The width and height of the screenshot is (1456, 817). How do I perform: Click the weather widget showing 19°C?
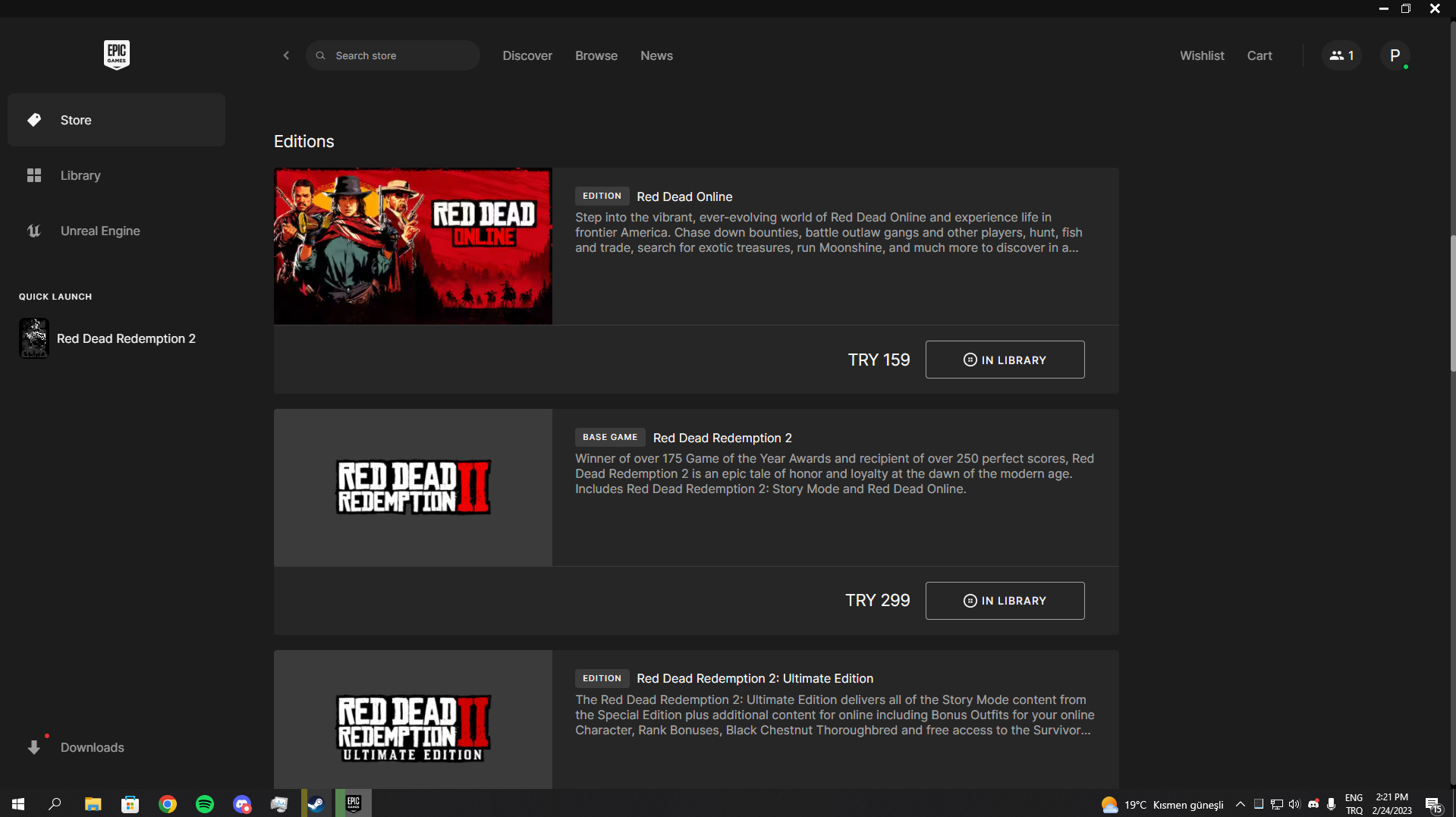[x=1162, y=804]
